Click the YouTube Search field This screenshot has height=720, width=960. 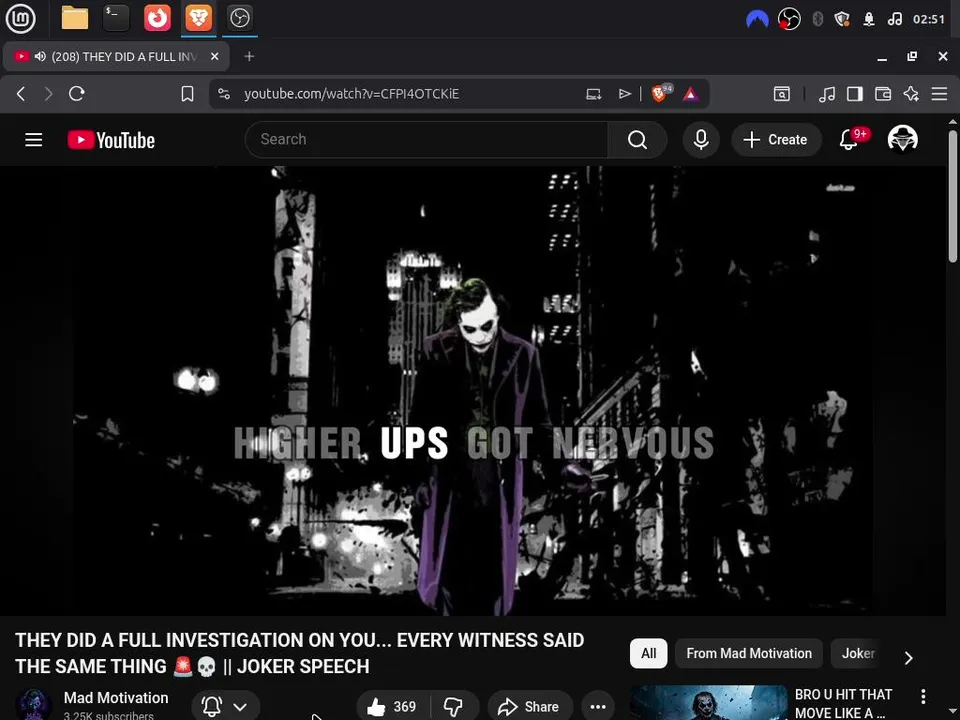(426, 140)
